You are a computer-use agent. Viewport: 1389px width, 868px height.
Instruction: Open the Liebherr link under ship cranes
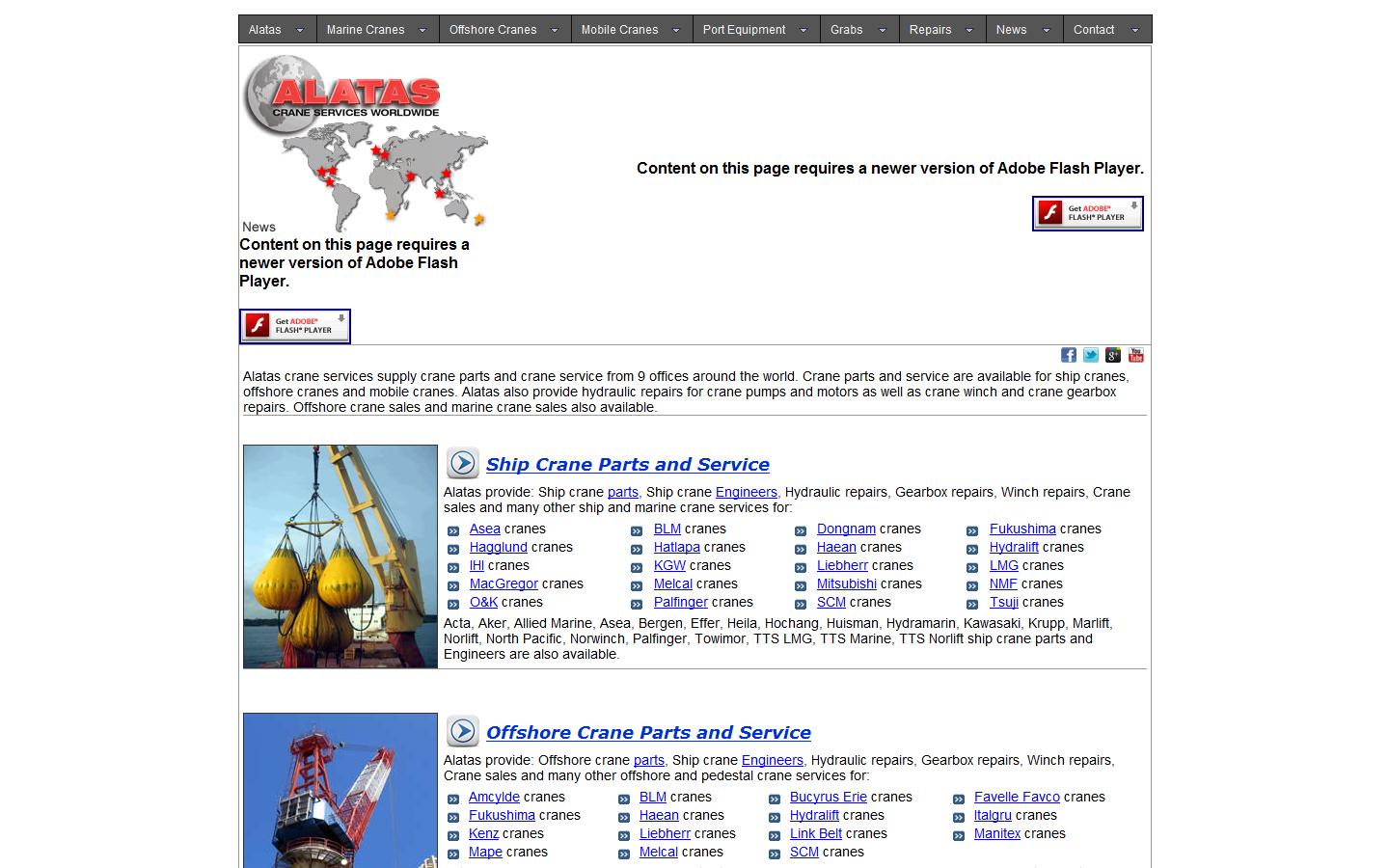[x=842, y=565]
